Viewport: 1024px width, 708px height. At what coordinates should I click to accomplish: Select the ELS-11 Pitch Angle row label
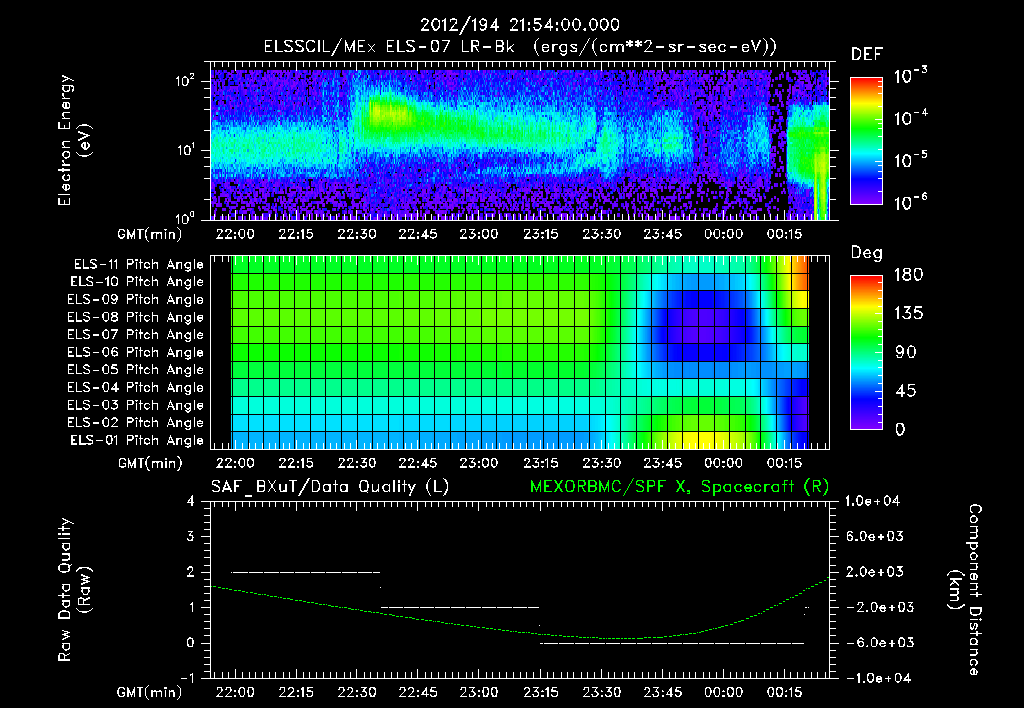coord(138,265)
